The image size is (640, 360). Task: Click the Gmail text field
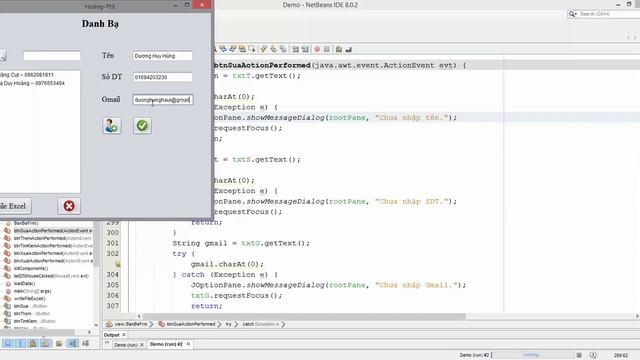[x=162, y=100]
